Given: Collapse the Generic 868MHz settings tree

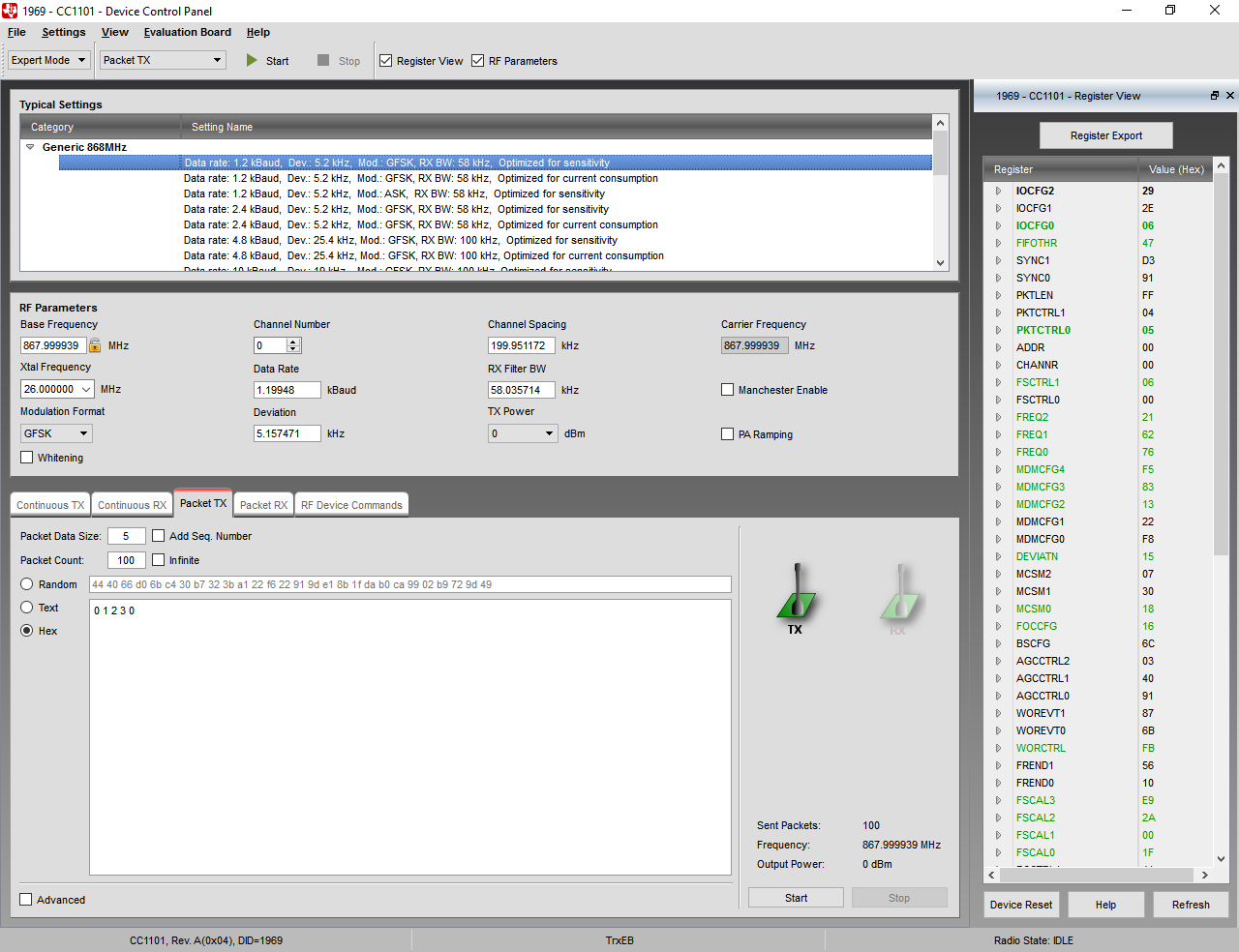Looking at the screenshot, I should 30,146.
